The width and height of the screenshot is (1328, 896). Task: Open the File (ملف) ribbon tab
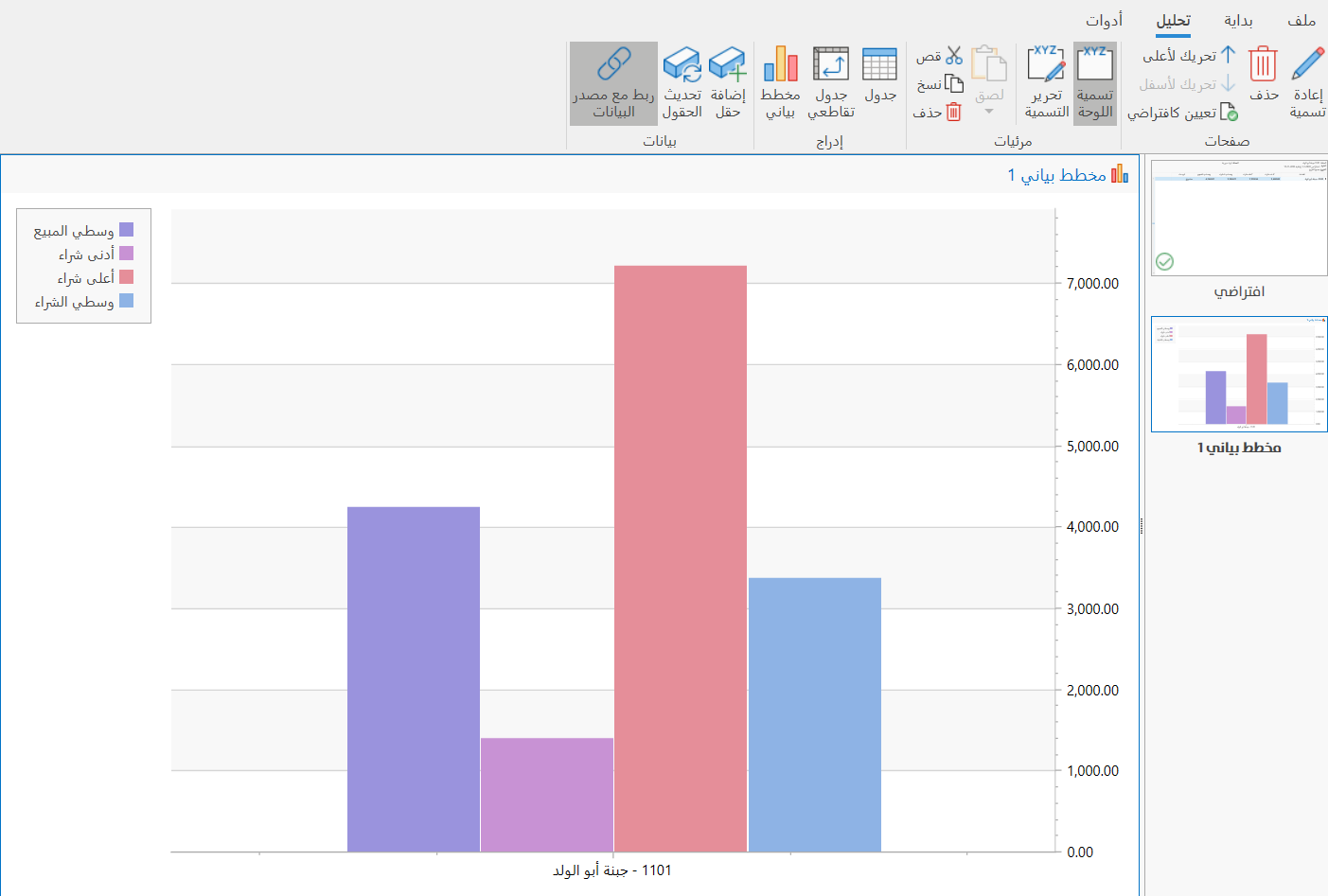pyautogui.click(x=1301, y=20)
